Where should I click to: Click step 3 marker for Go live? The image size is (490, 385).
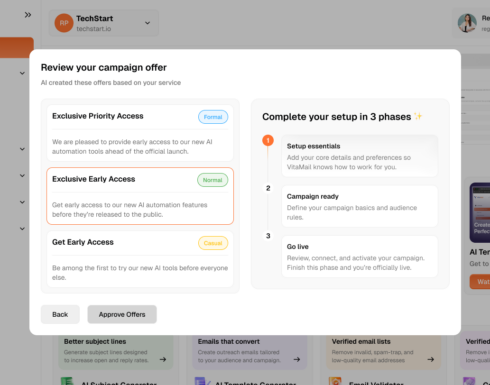click(268, 236)
